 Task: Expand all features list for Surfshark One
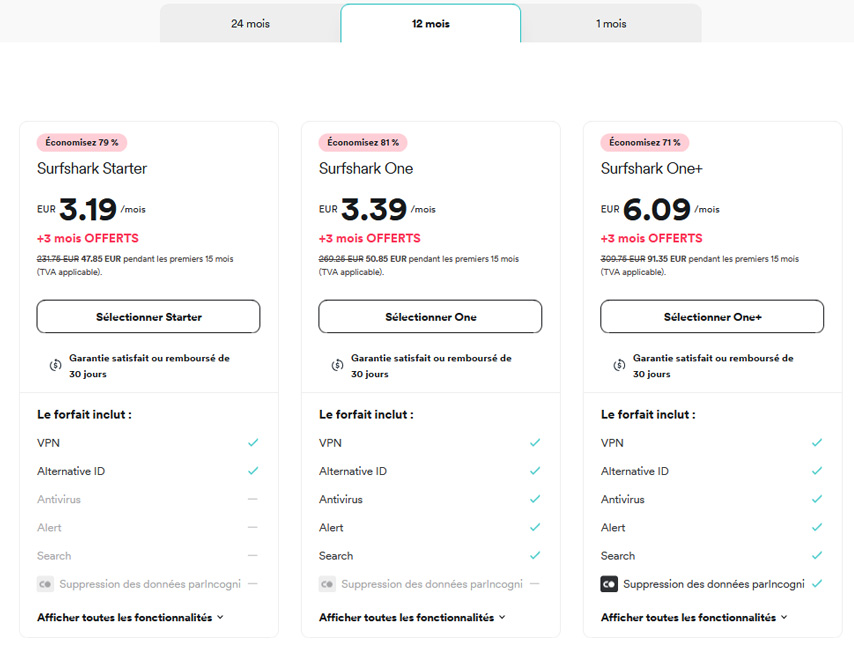[412, 618]
